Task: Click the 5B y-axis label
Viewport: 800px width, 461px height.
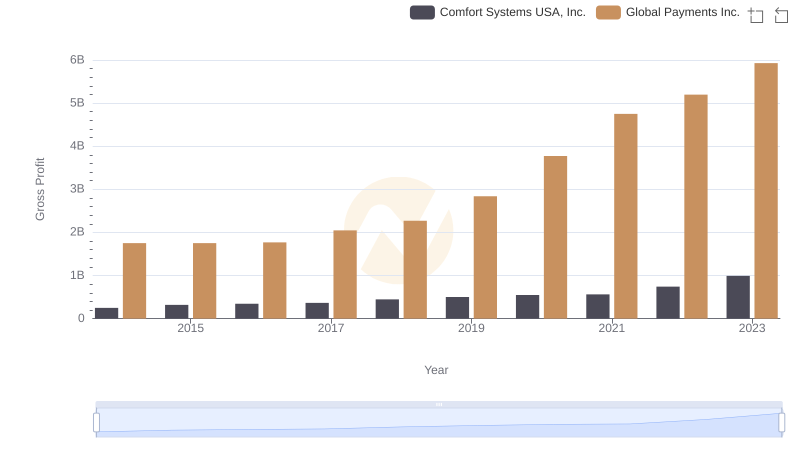Action: pyautogui.click(x=77, y=103)
